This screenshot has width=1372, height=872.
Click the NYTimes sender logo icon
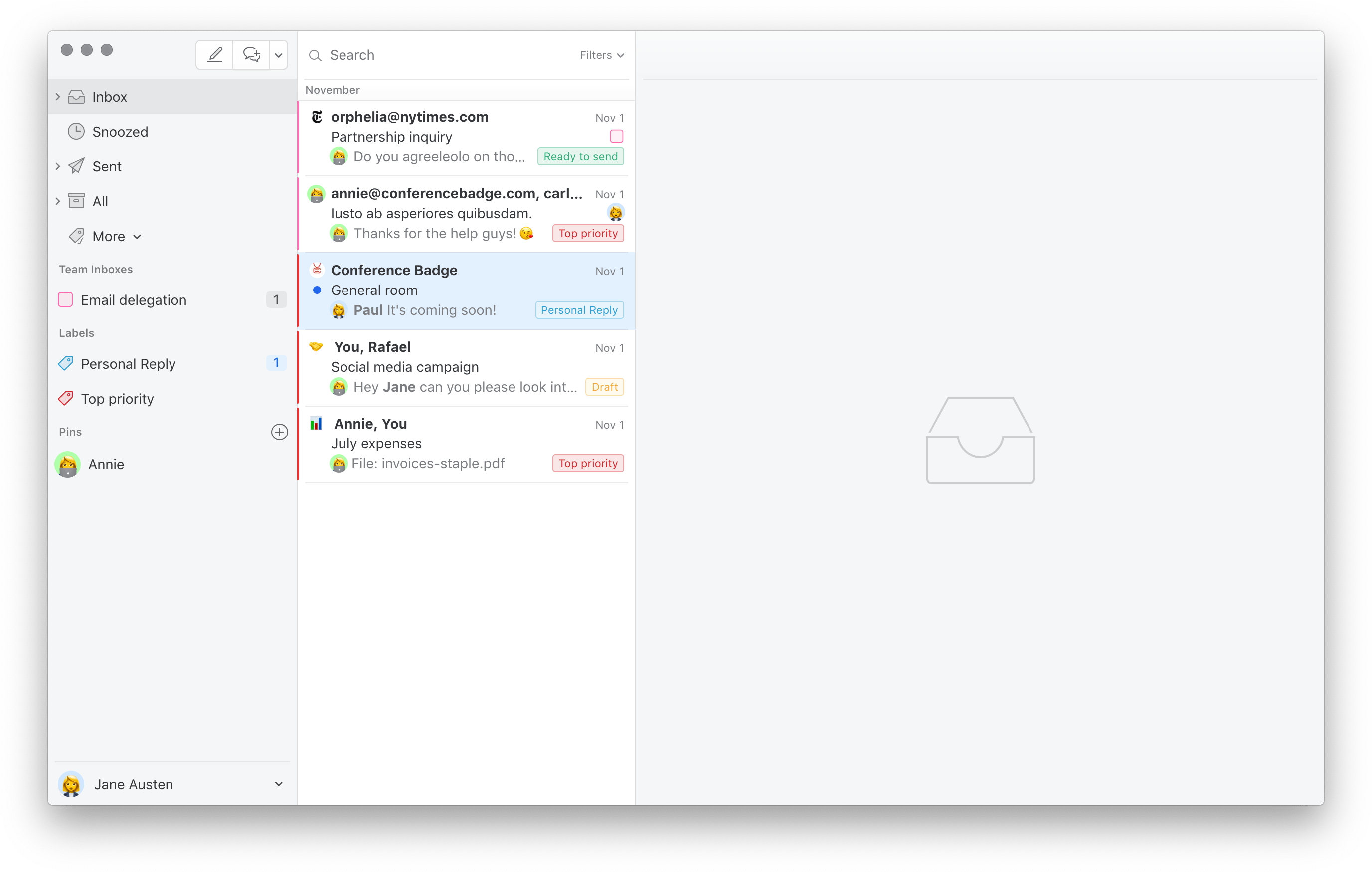click(317, 117)
